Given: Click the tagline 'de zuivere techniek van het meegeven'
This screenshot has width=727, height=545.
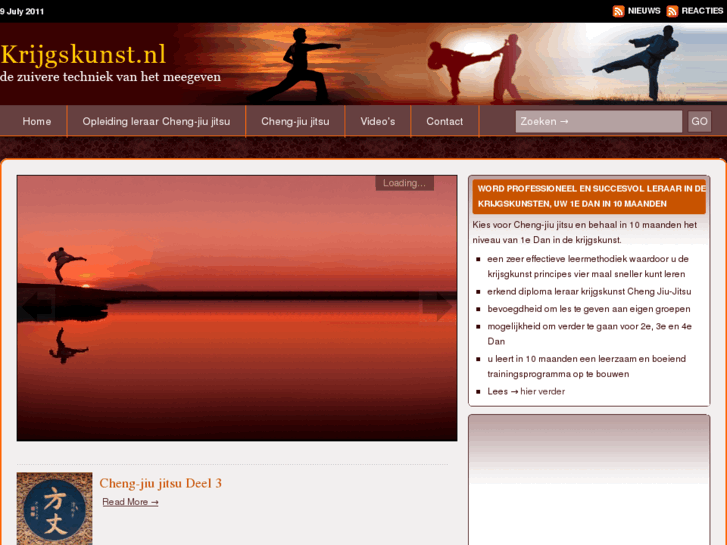Looking at the screenshot, I should tap(110, 77).
